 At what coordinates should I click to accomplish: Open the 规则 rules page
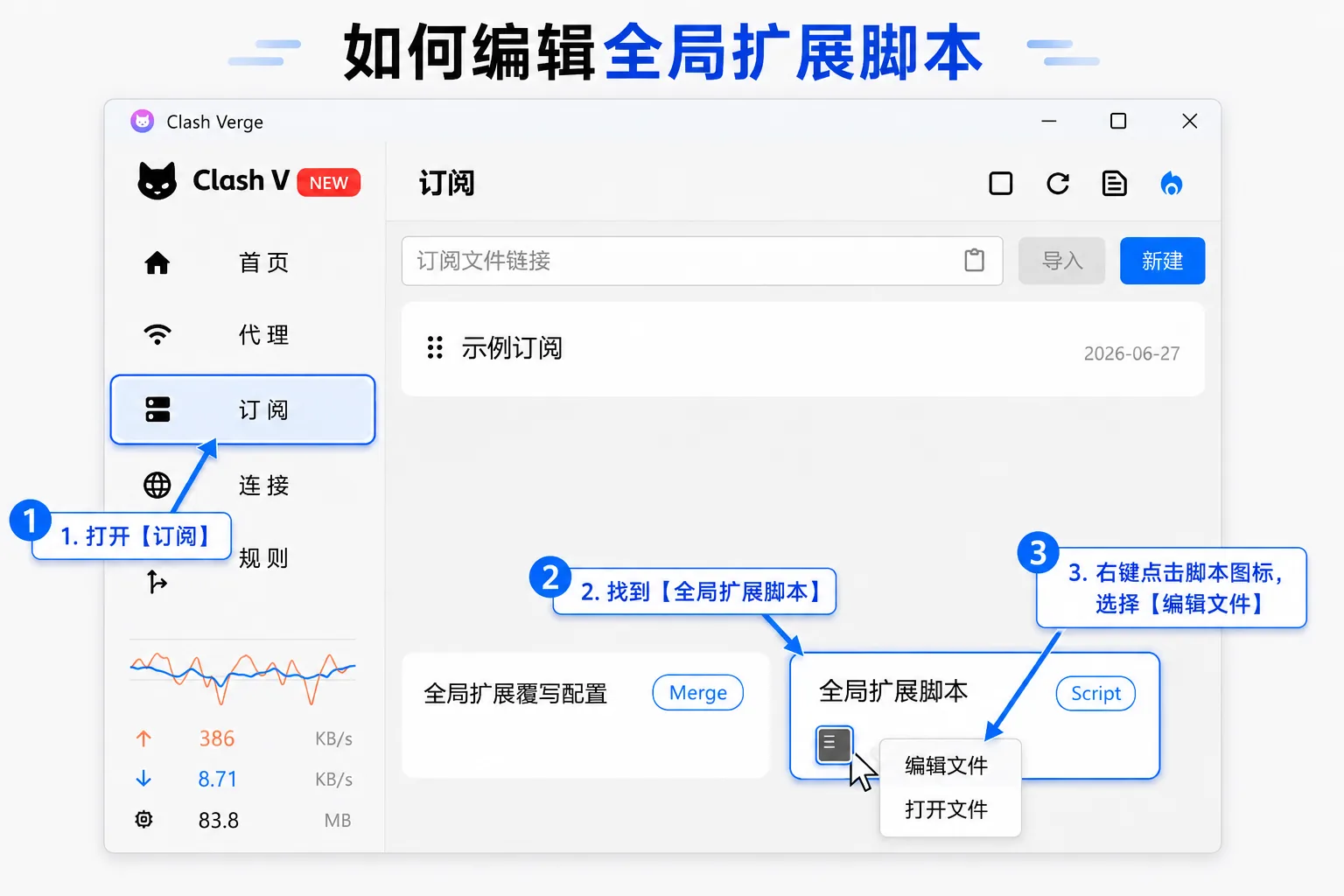click(263, 558)
